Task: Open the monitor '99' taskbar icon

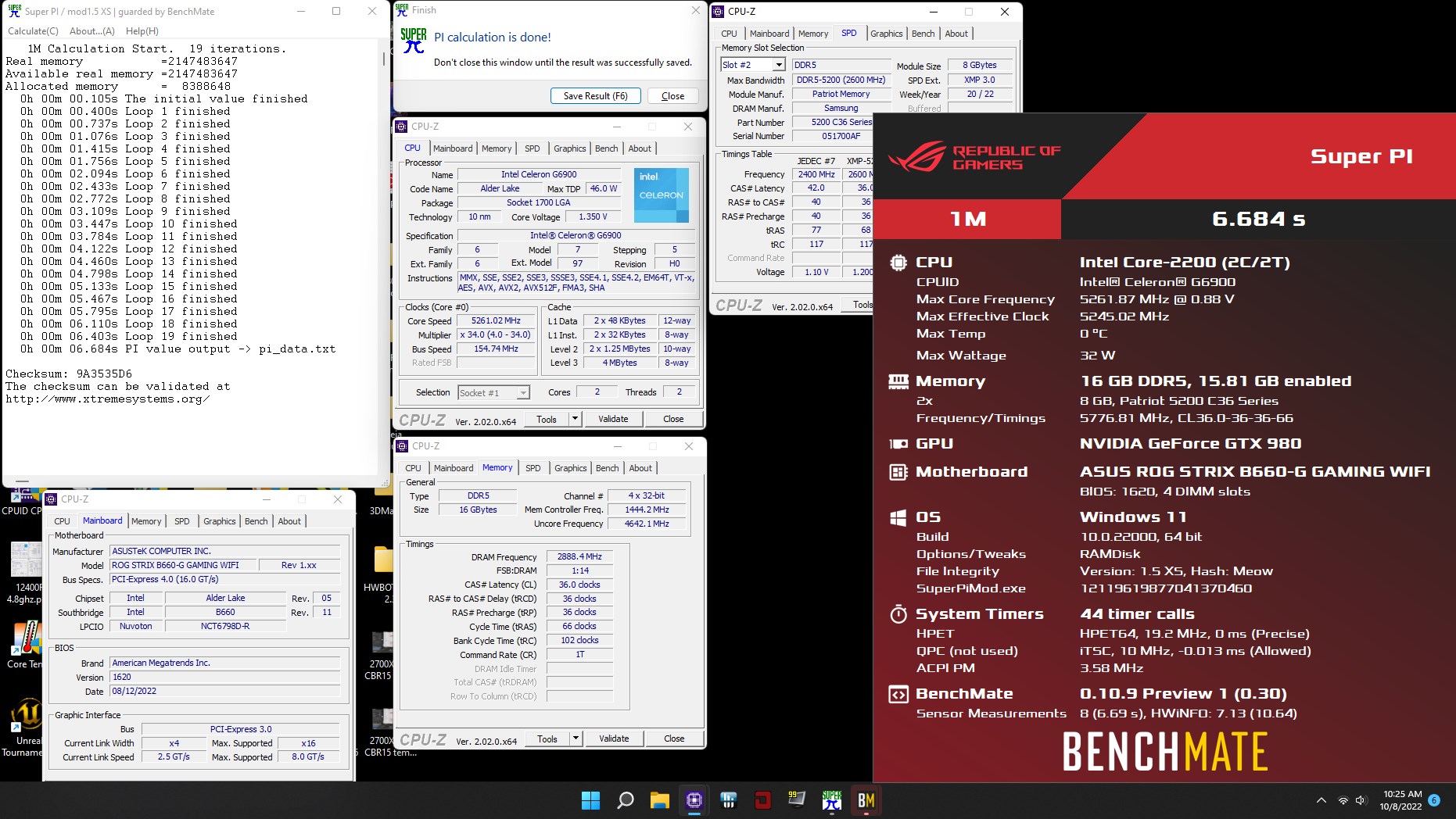Action: (x=797, y=800)
